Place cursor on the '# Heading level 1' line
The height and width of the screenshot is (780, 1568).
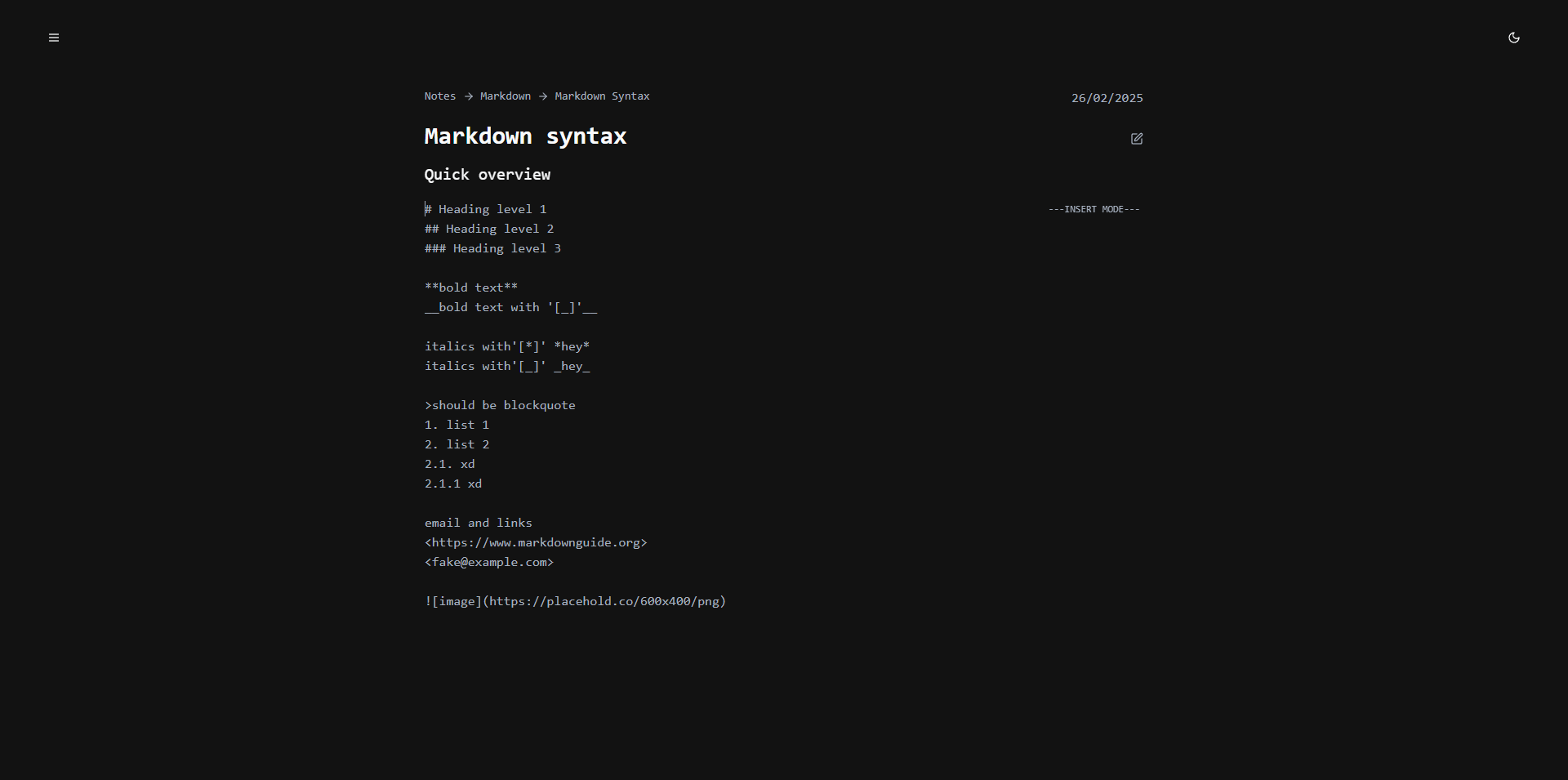[486, 210]
